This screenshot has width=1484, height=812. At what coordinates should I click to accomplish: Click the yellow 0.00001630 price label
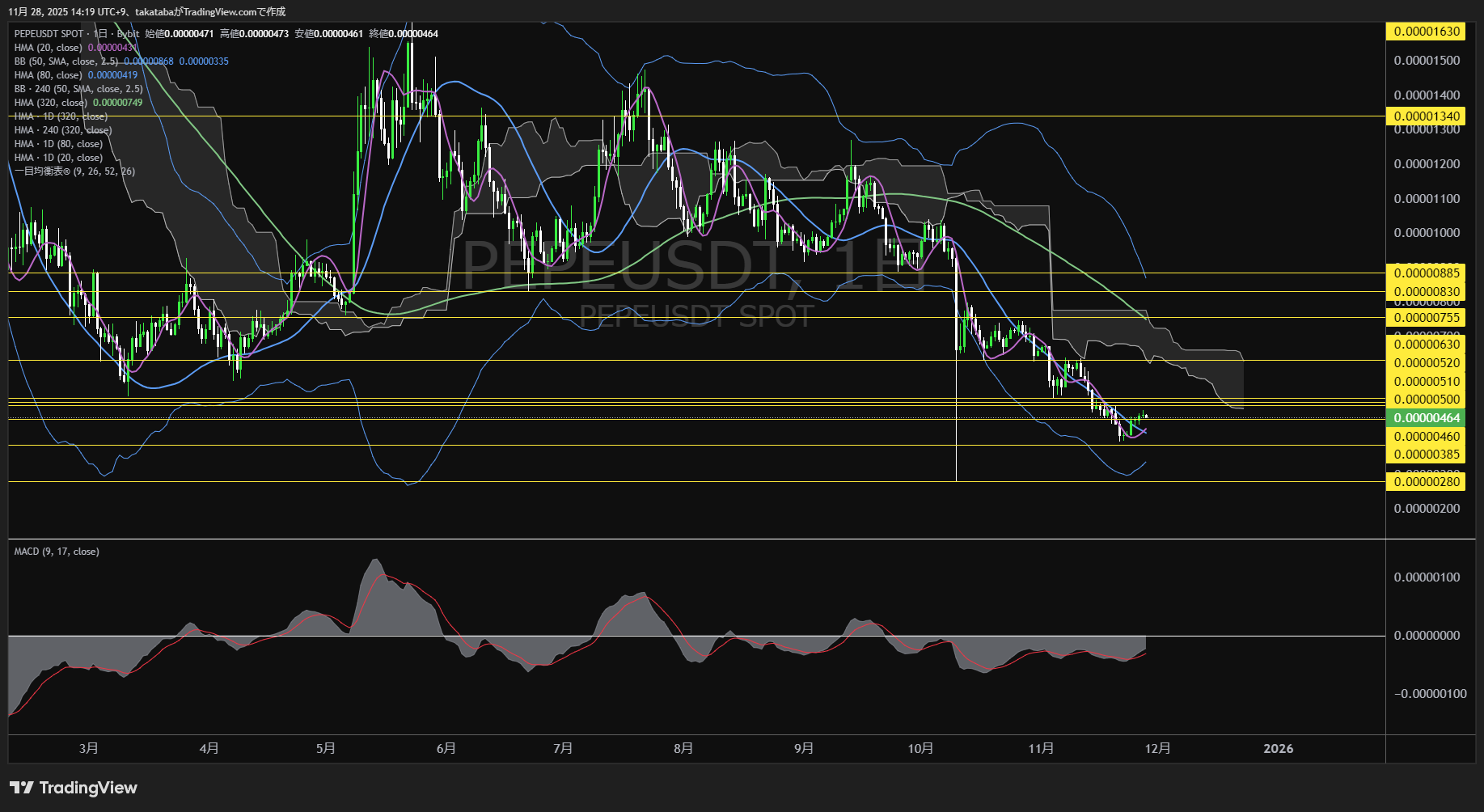(1427, 32)
